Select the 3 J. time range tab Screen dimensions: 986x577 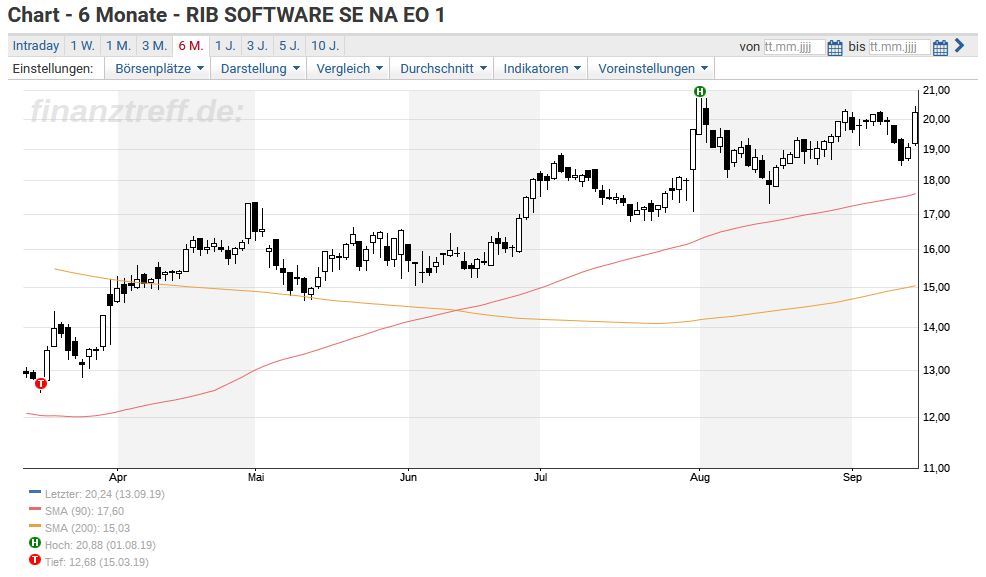(x=257, y=46)
